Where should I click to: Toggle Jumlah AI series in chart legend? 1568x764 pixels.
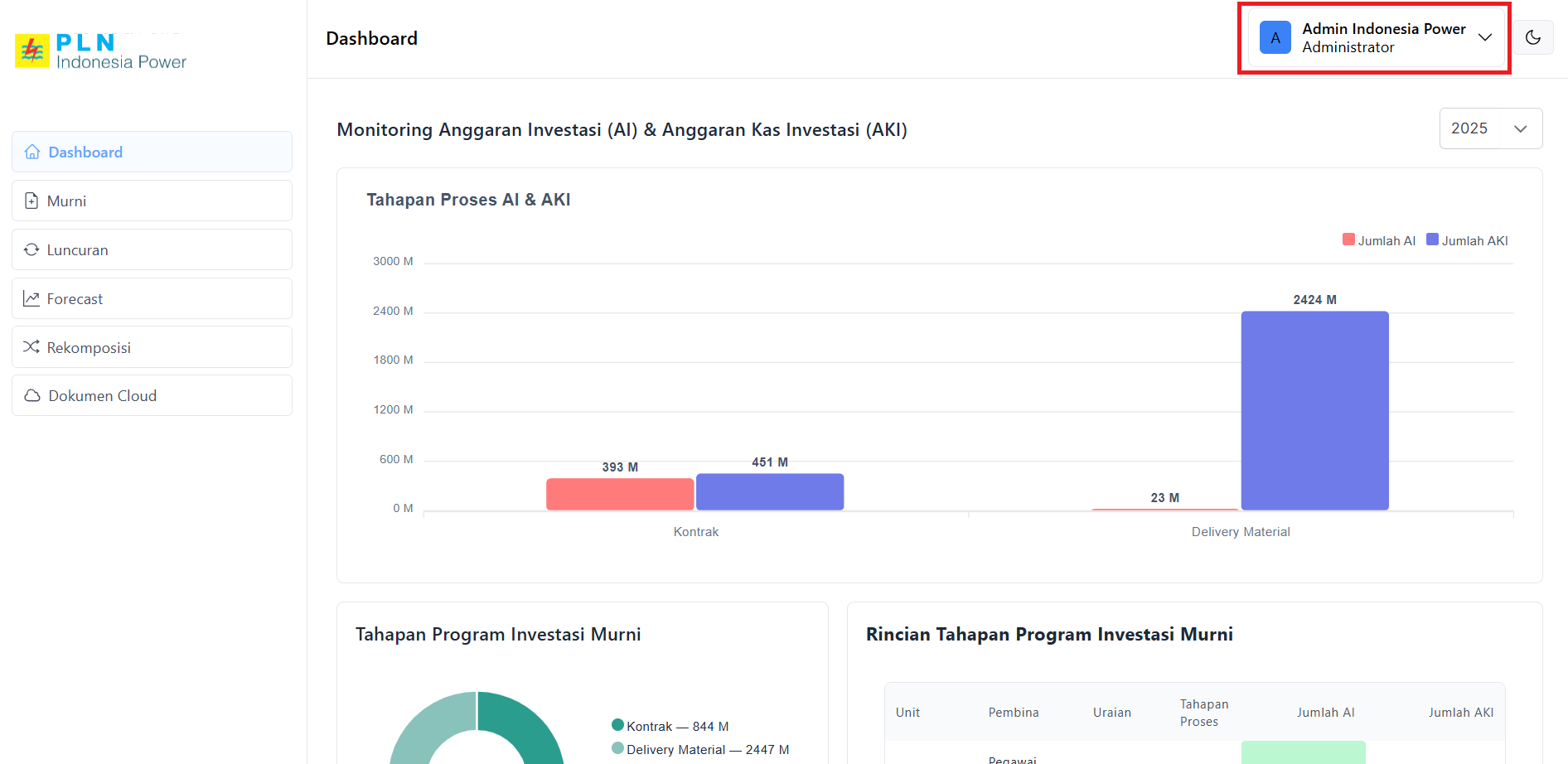tap(1378, 240)
